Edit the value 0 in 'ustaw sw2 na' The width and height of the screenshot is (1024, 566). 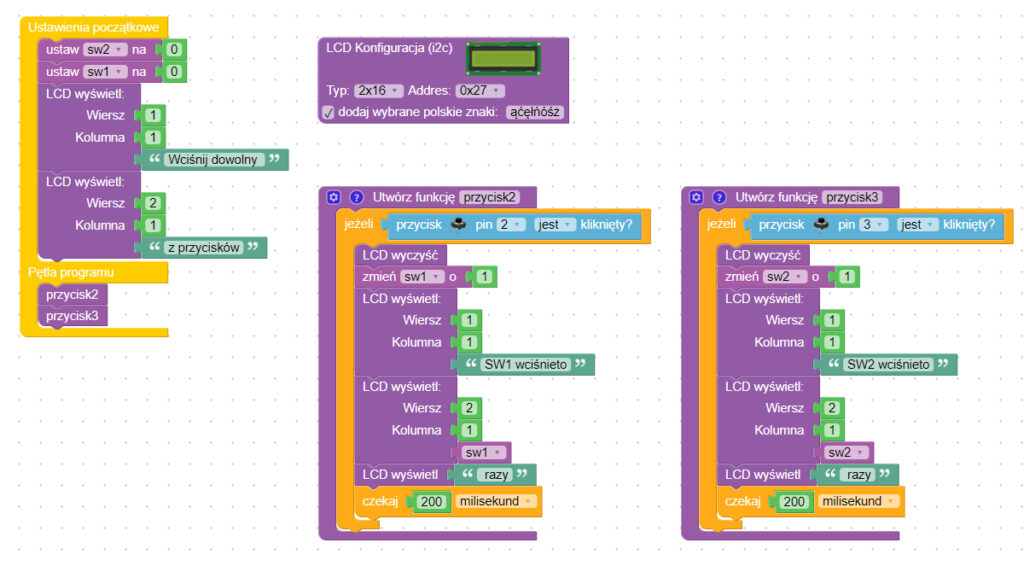tap(174, 50)
